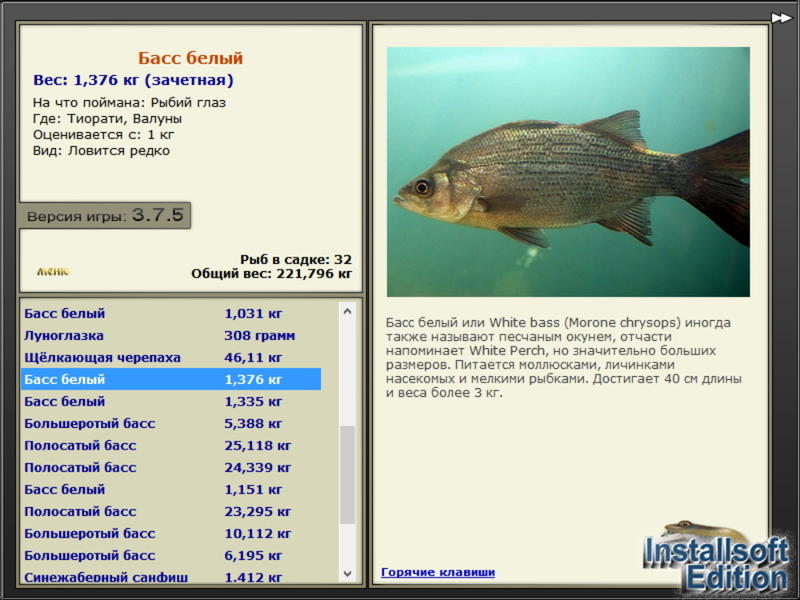Screen dimensions: 800x600
Task: Select Щёлкающая черепаха 46,11 кг entry
Action: (171, 357)
